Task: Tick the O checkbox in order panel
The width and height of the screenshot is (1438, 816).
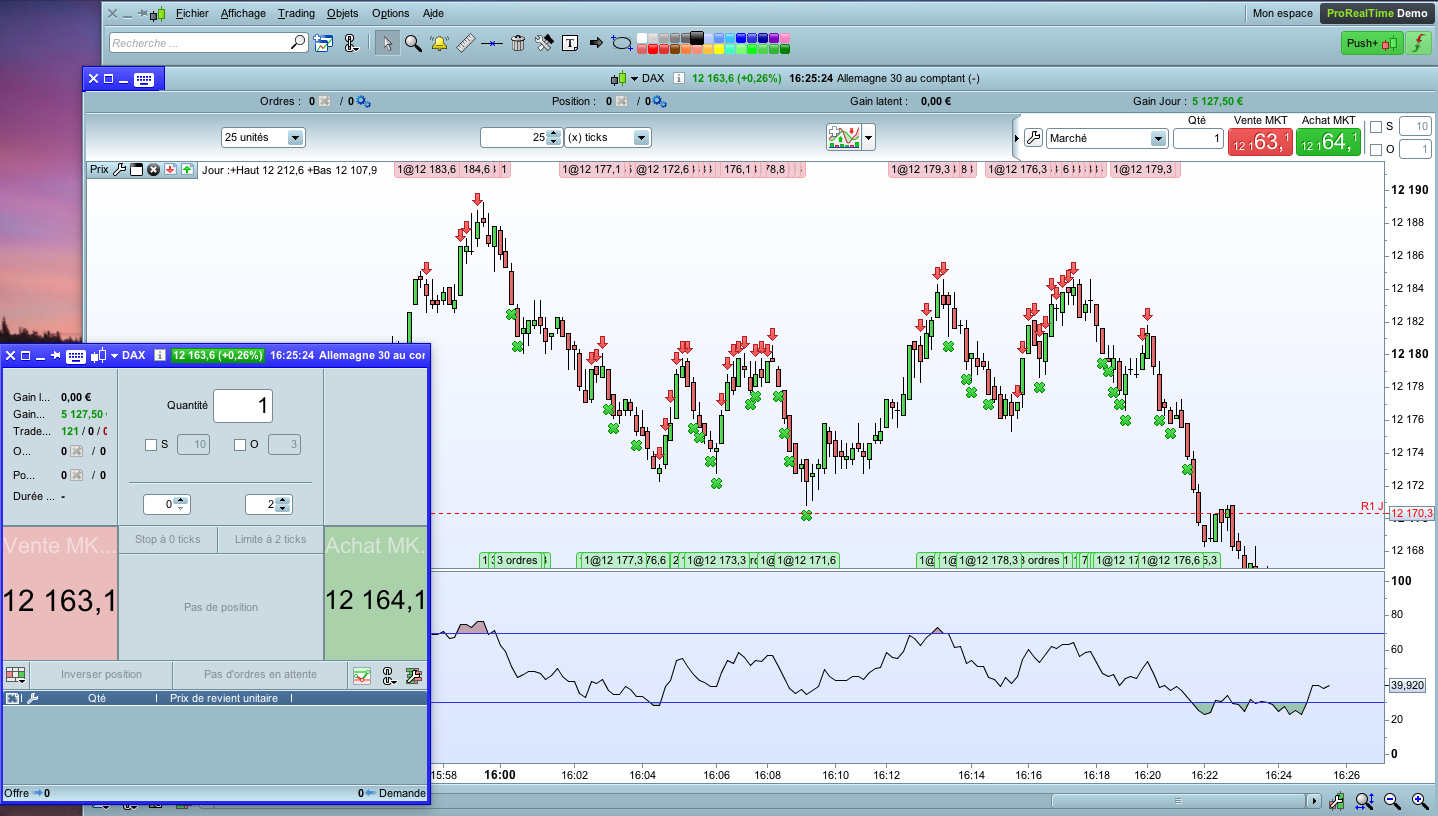Action: point(240,445)
